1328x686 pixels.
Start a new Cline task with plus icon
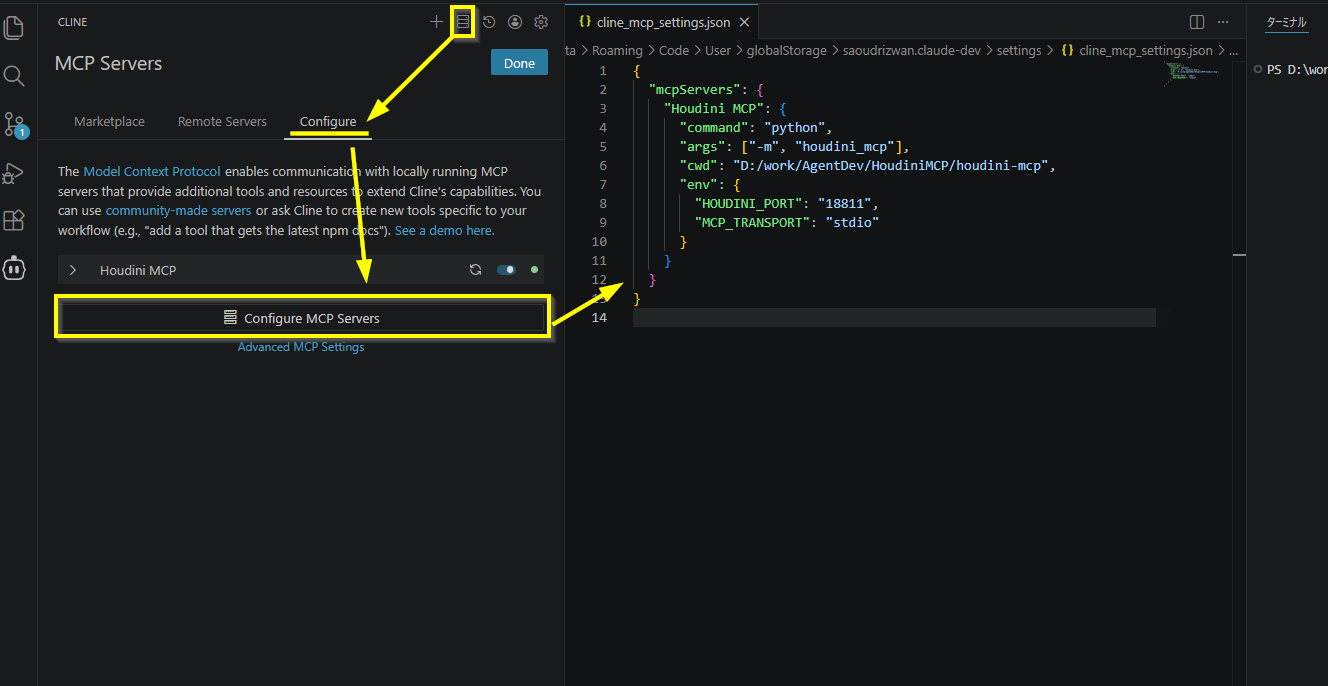click(x=436, y=21)
